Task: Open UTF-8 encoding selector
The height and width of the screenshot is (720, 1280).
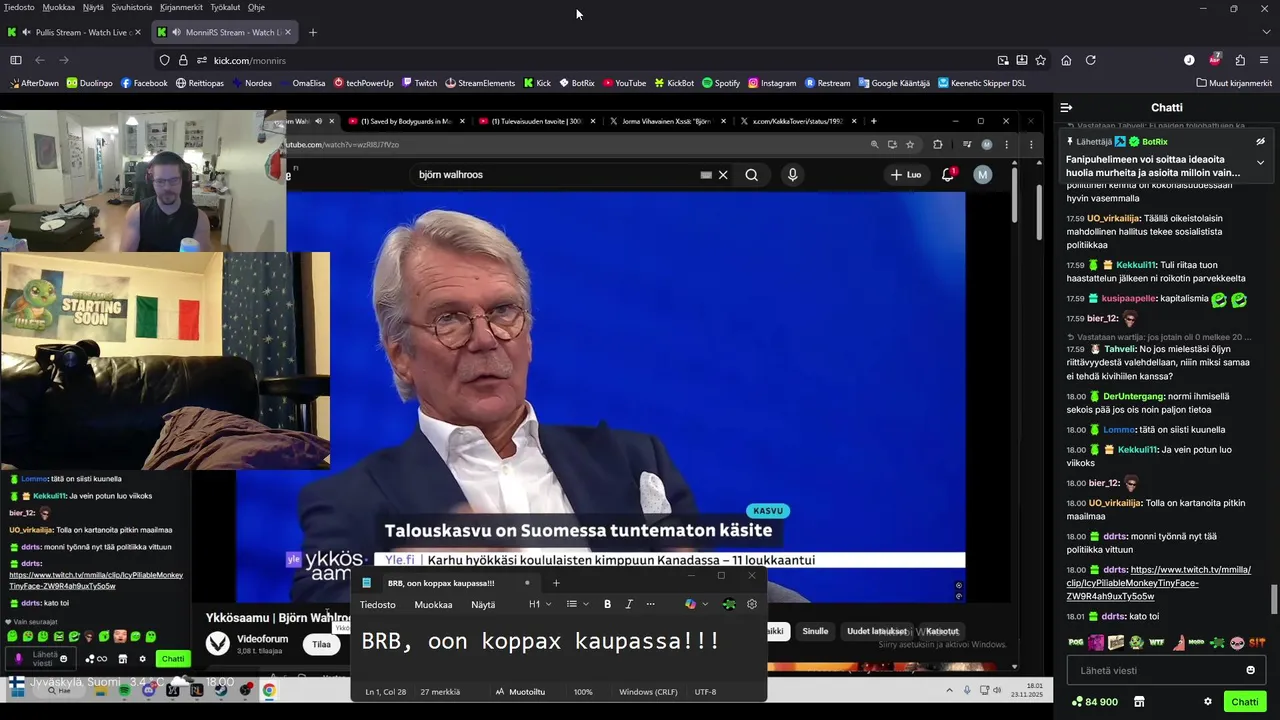Action: (x=705, y=692)
